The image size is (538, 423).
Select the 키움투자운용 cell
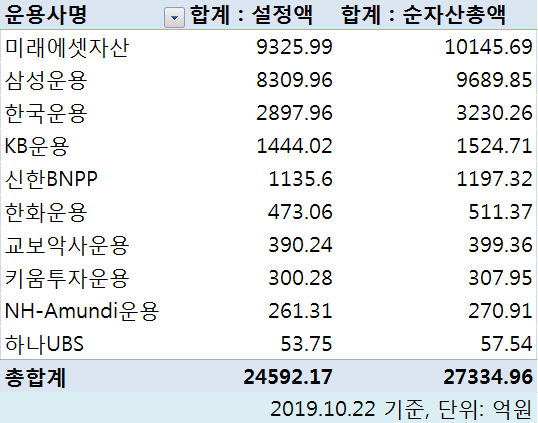tap(67, 278)
